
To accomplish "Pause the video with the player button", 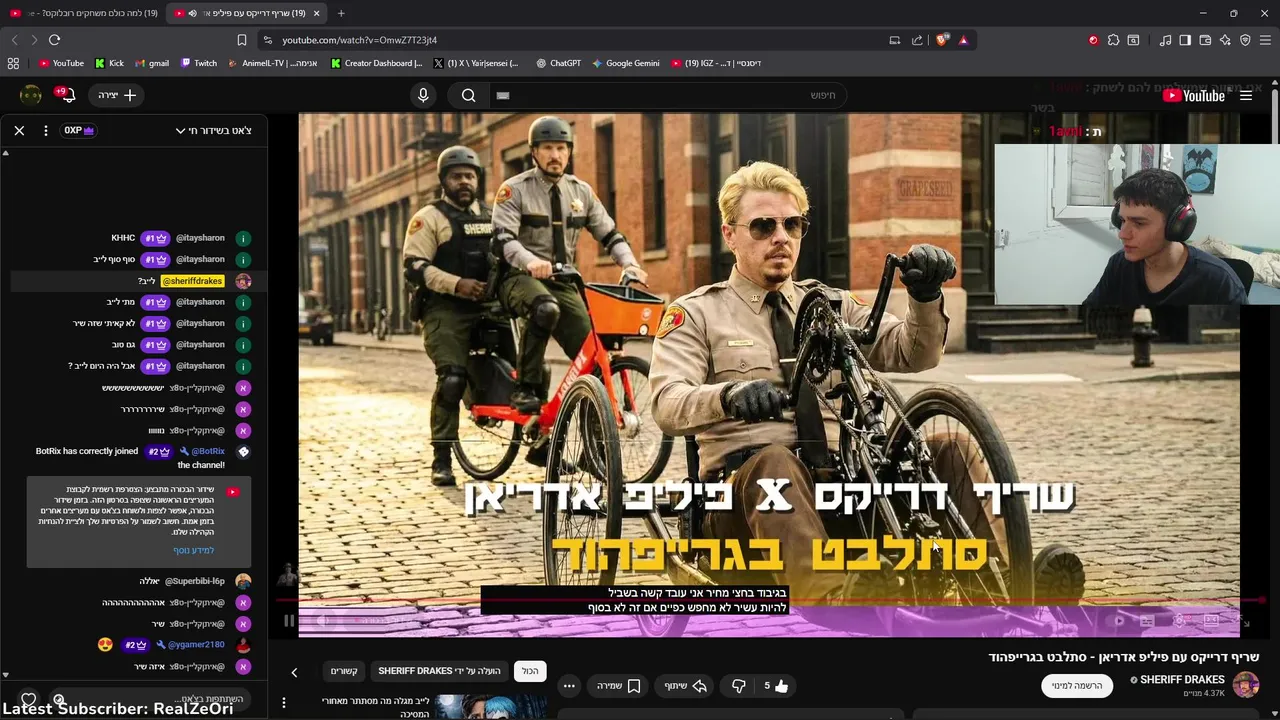I will point(288,621).
